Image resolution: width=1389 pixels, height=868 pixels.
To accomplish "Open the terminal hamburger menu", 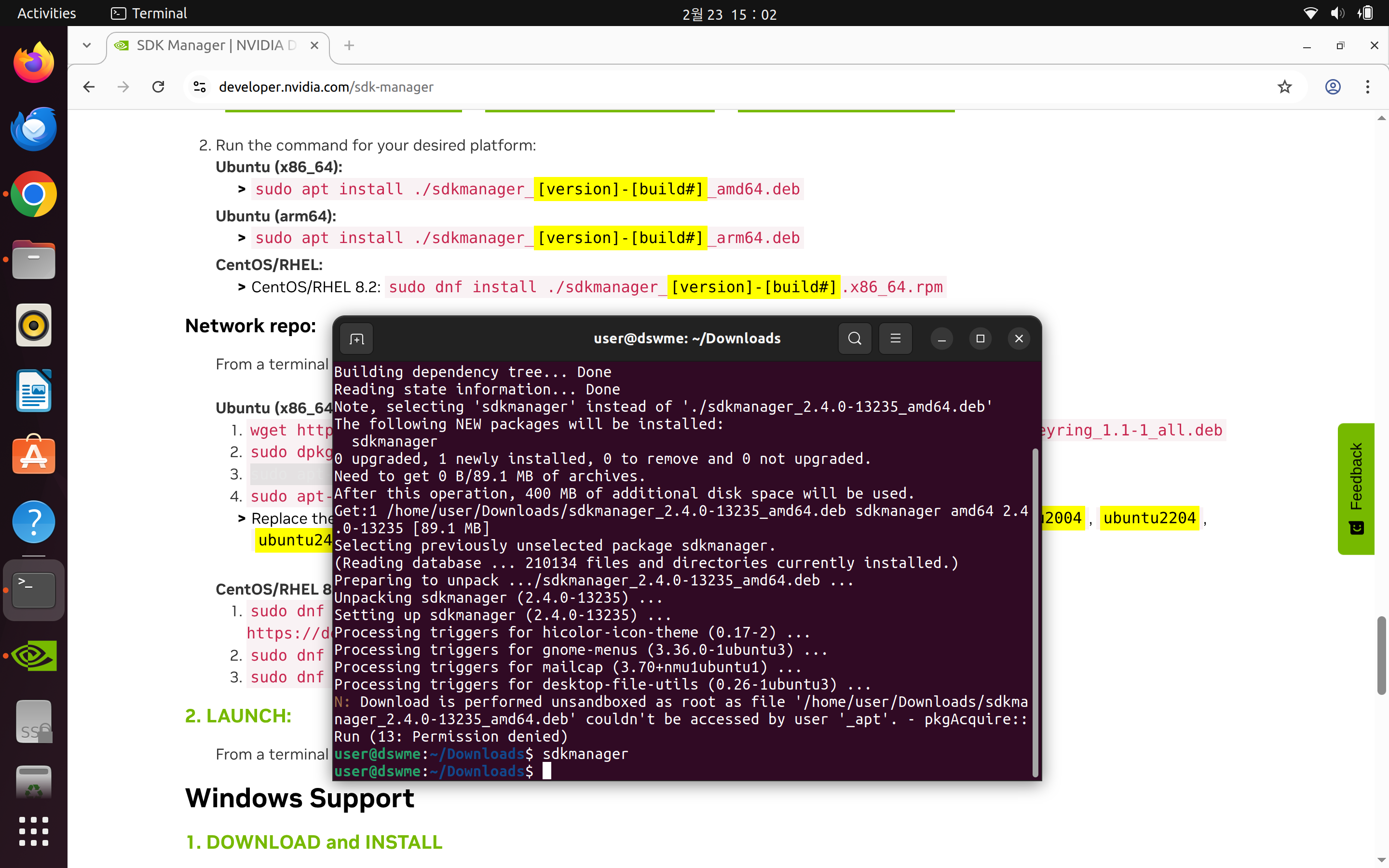I will pyautogui.click(x=895, y=339).
